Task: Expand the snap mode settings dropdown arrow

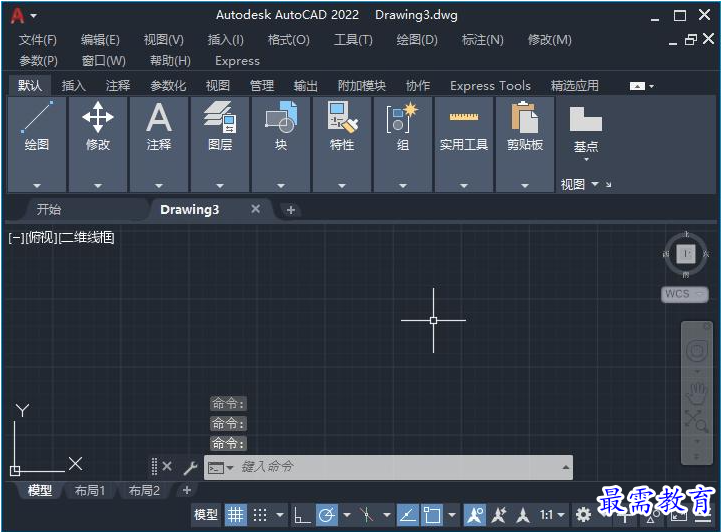Action: [x=280, y=515]
